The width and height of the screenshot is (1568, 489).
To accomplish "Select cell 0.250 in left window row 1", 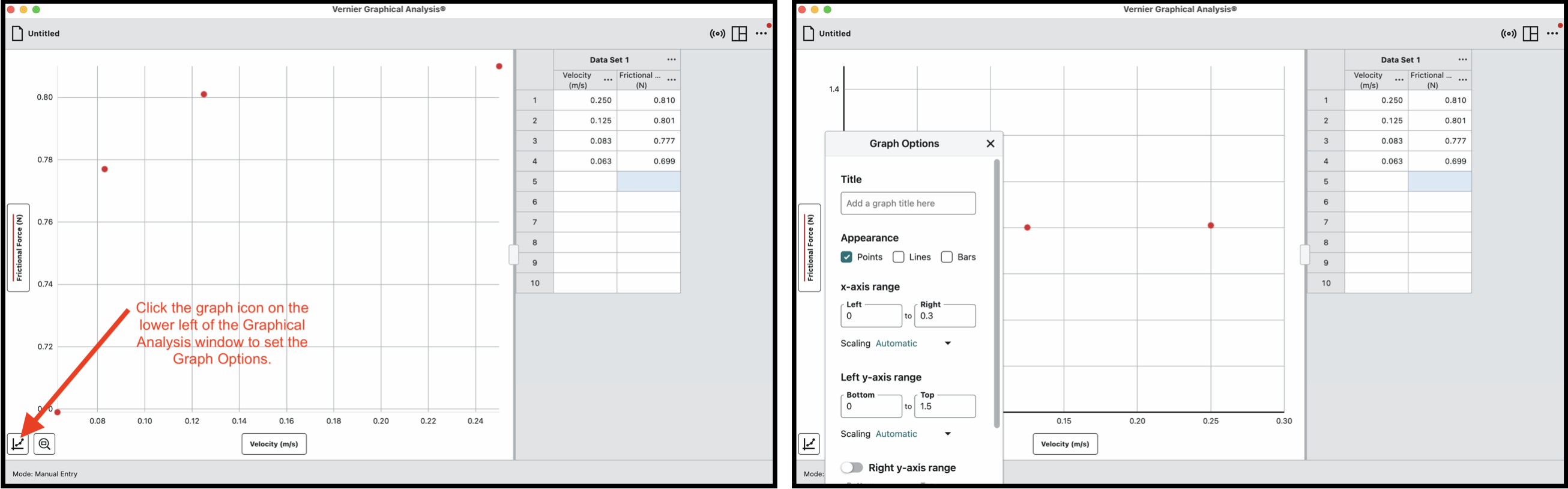I will tap(585, 100).
